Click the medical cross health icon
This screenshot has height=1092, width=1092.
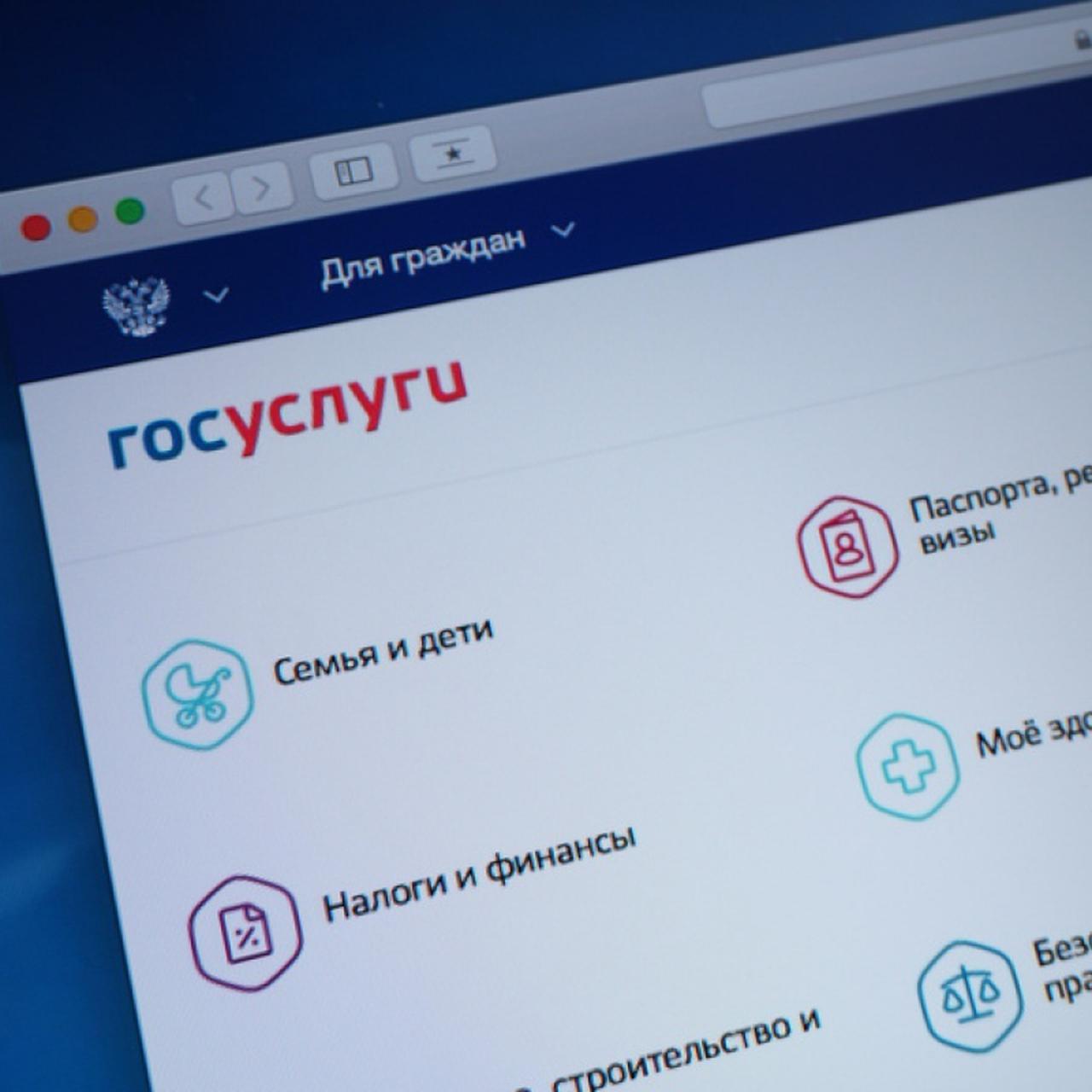click(x=908, y=766)
